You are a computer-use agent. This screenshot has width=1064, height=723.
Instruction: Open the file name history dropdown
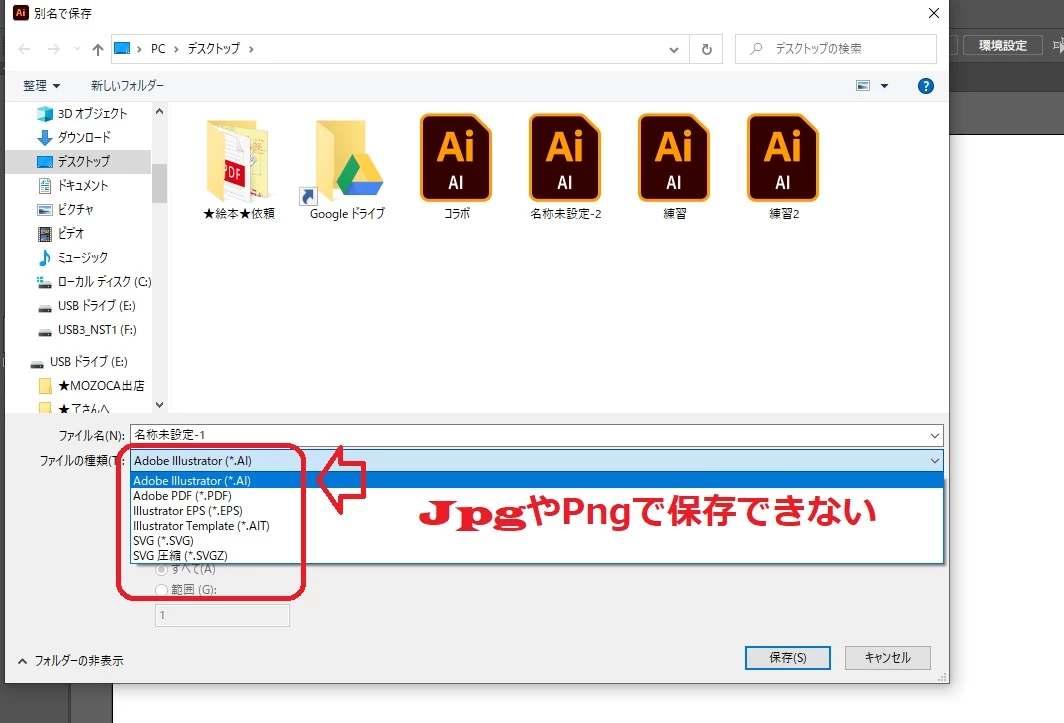(934, 436)
